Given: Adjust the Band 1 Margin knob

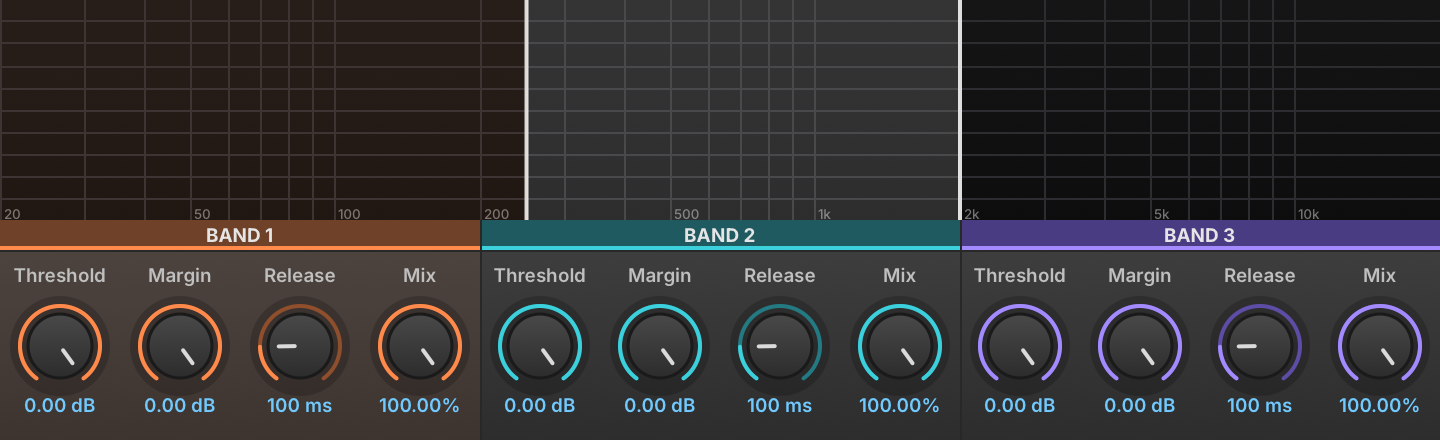Looking at the screenshot, I should pos(180,345).
